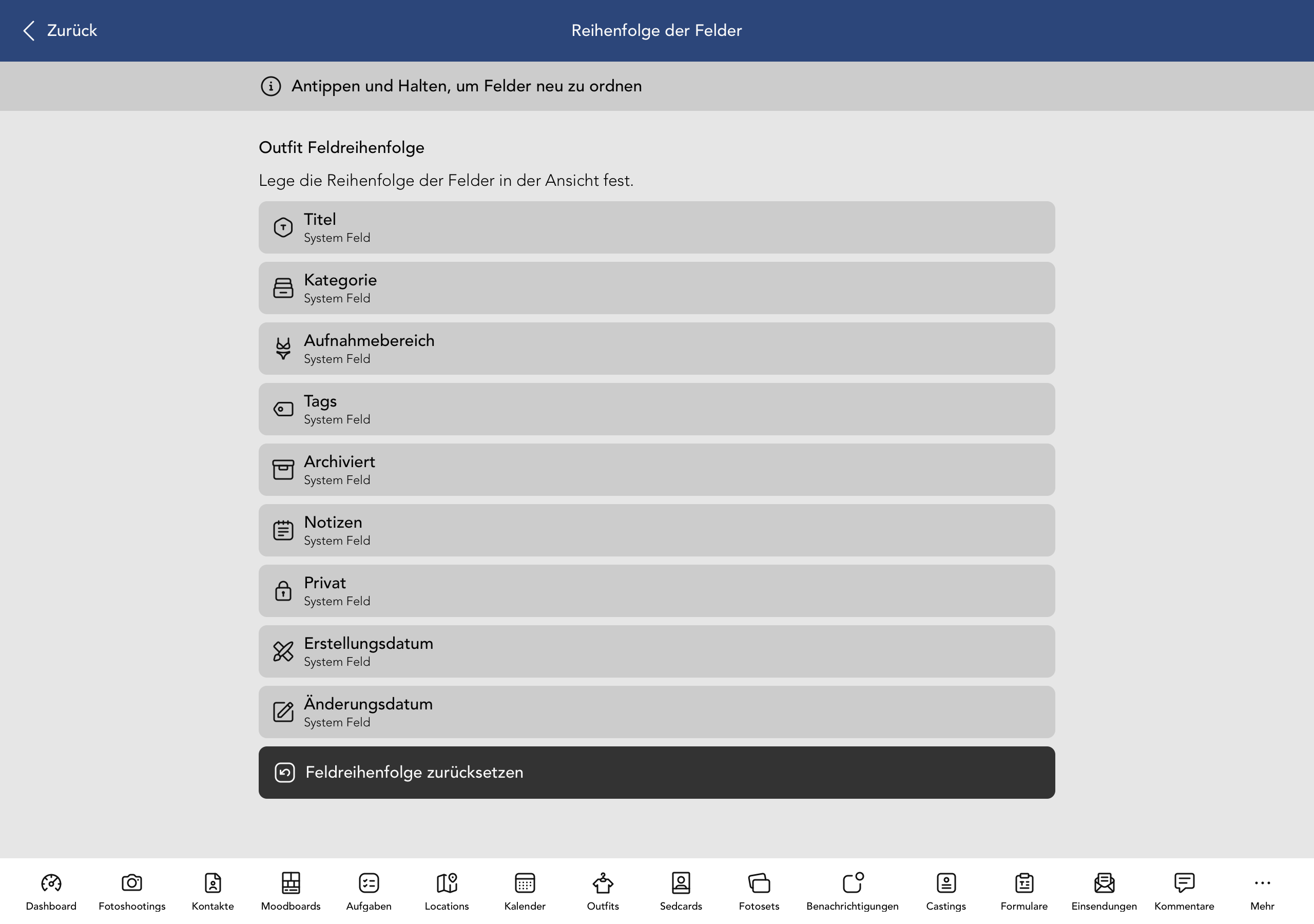Select the Titel field row

(657, 227)
